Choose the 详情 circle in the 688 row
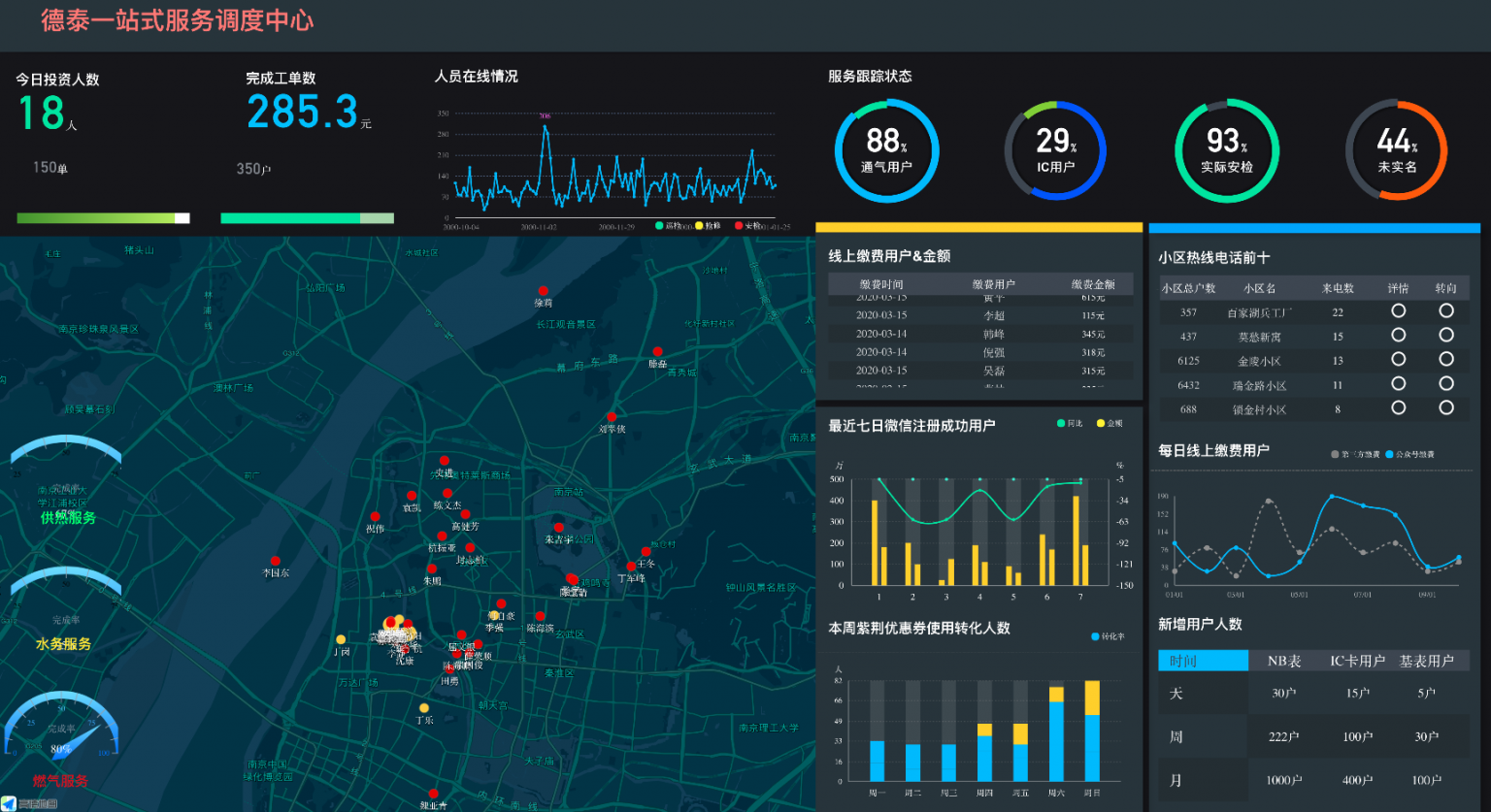 click(x=1398, y=407)
